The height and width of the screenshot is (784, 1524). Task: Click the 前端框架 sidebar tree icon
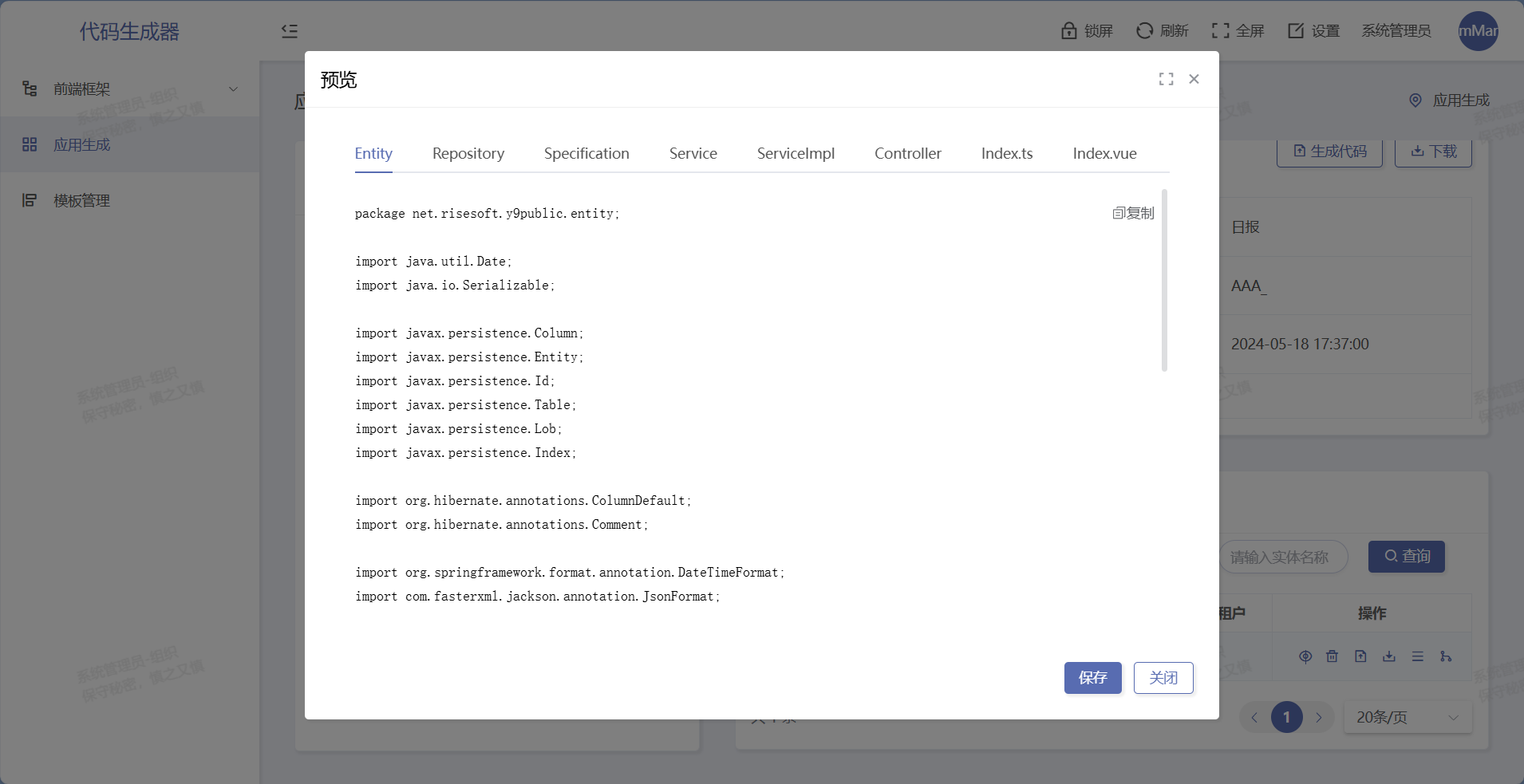pyautogui.click(x=30, y=89)
